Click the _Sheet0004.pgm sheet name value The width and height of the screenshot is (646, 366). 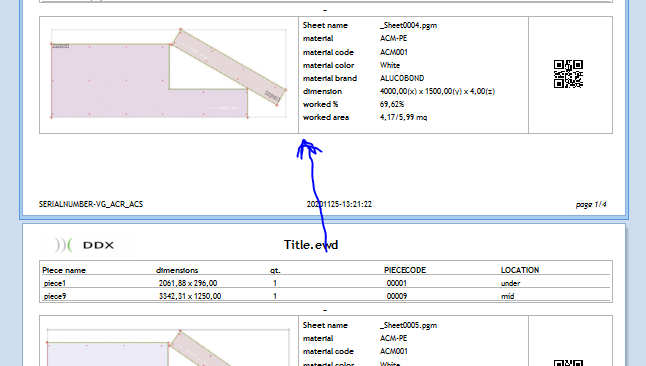408,25
